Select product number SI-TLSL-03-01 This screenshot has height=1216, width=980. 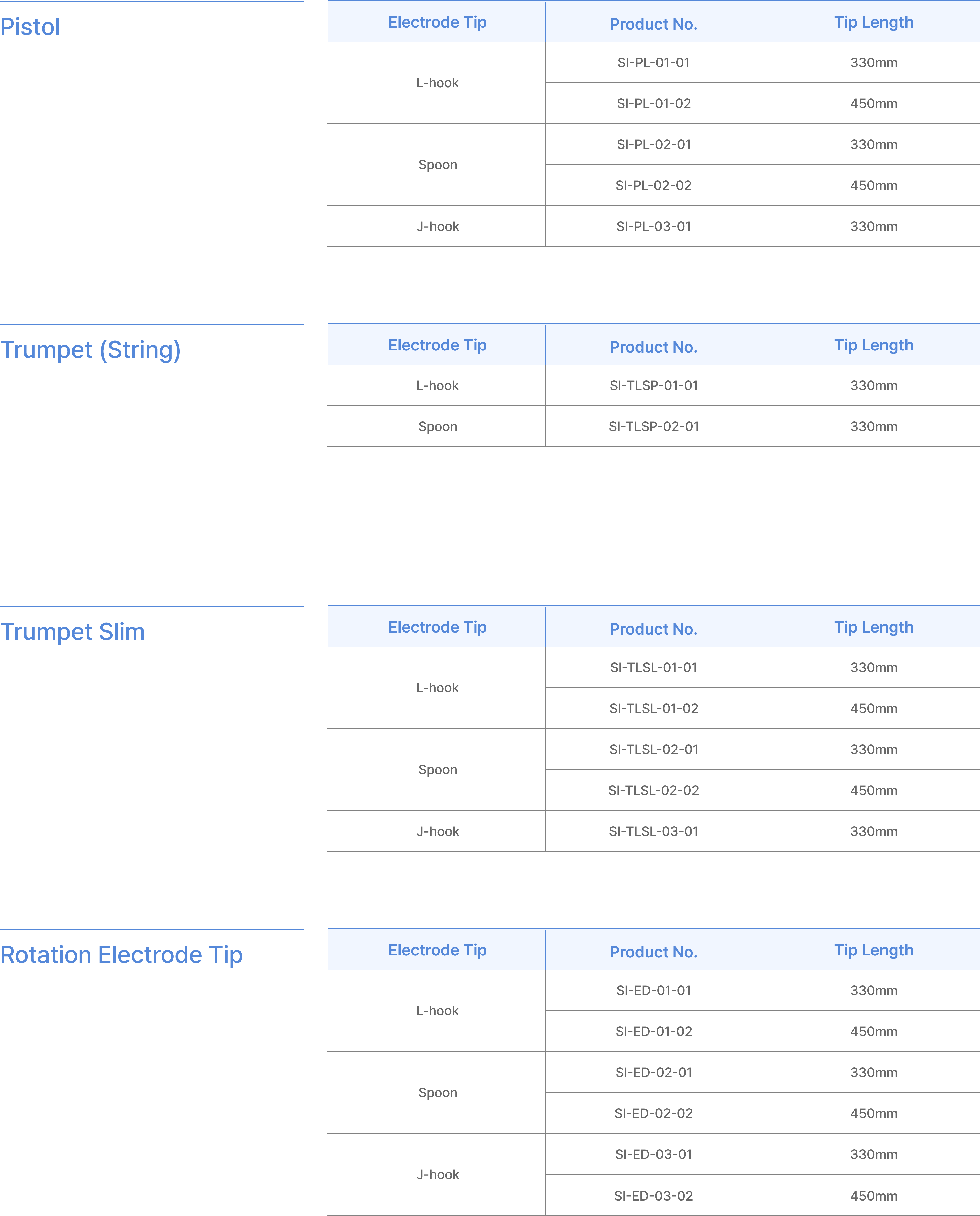[654, 831]
